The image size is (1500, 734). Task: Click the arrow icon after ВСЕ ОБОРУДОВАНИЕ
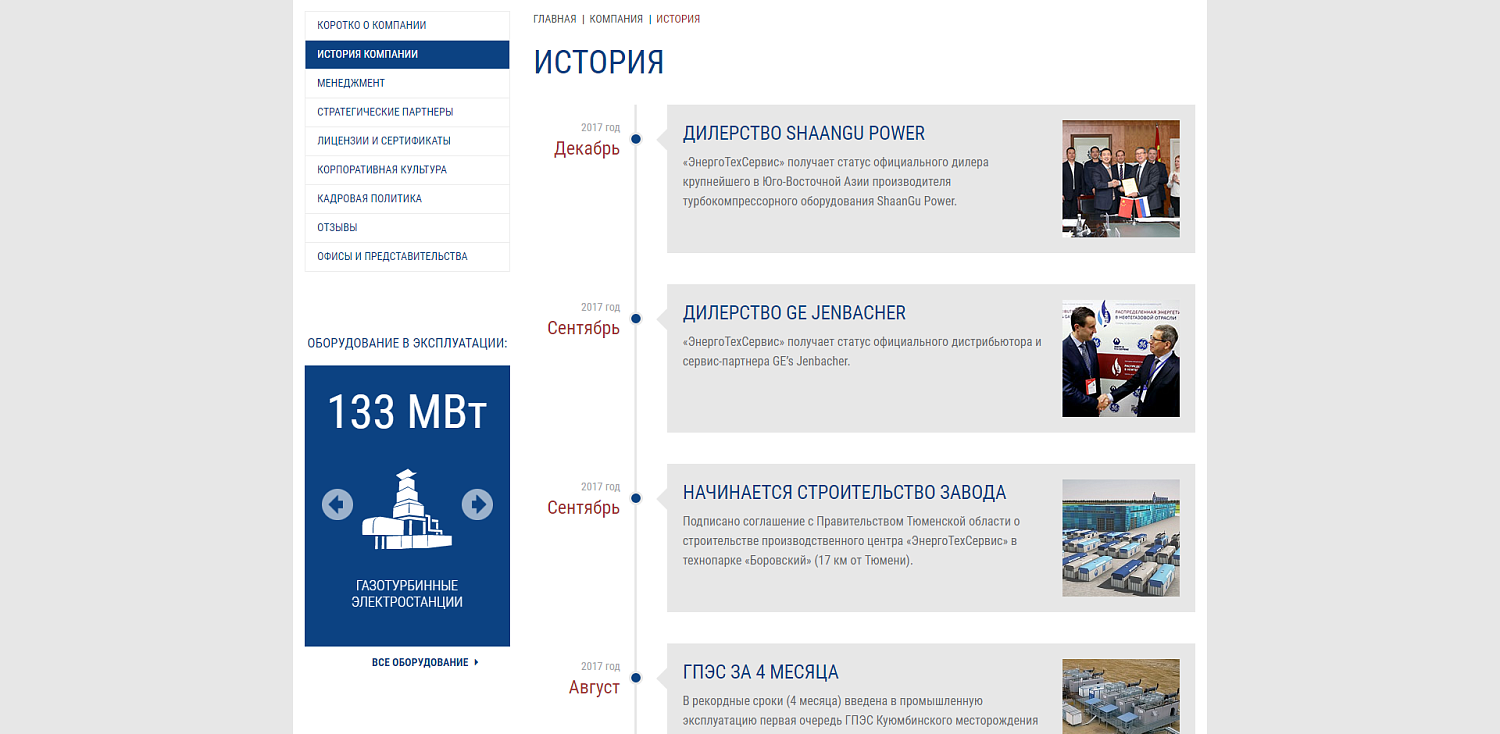tap(477, 661)
